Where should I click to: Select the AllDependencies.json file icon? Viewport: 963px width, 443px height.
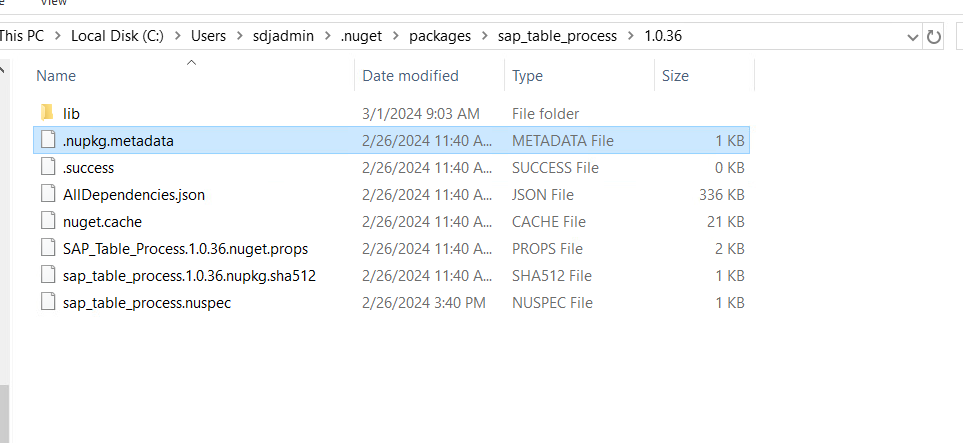tap(48, 194)
